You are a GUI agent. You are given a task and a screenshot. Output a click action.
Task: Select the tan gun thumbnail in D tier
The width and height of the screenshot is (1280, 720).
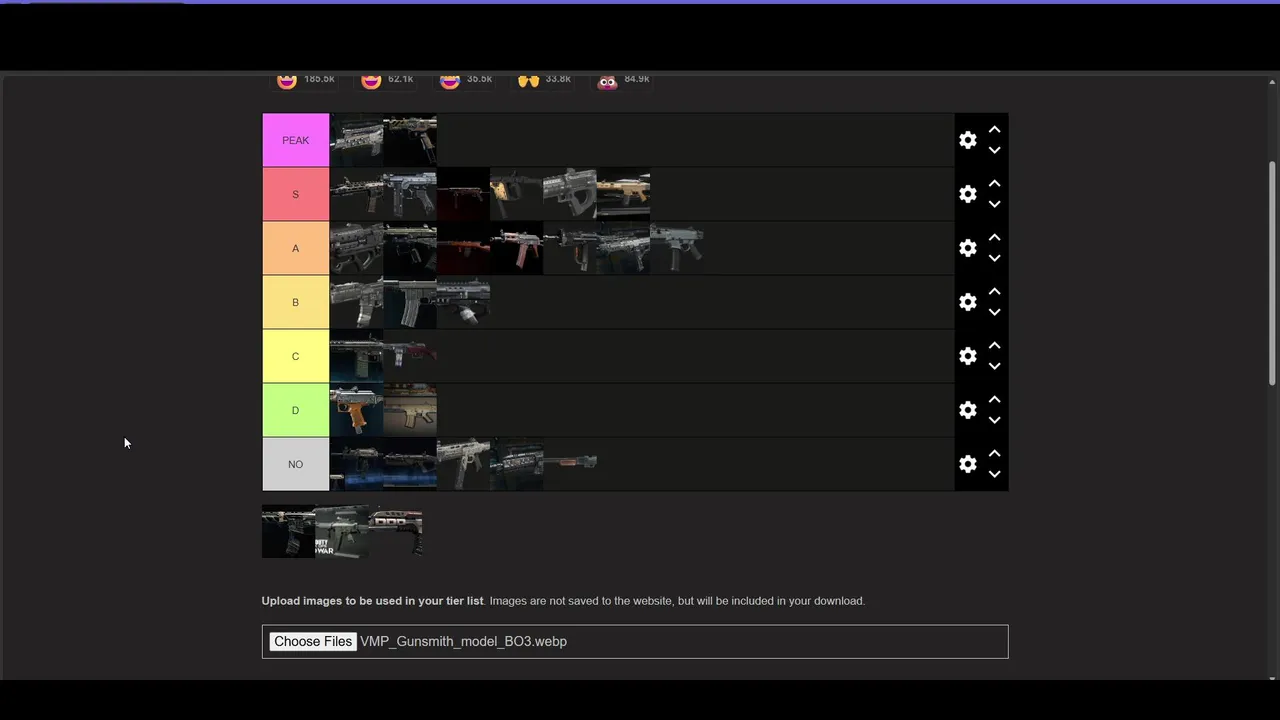(410, 410)
